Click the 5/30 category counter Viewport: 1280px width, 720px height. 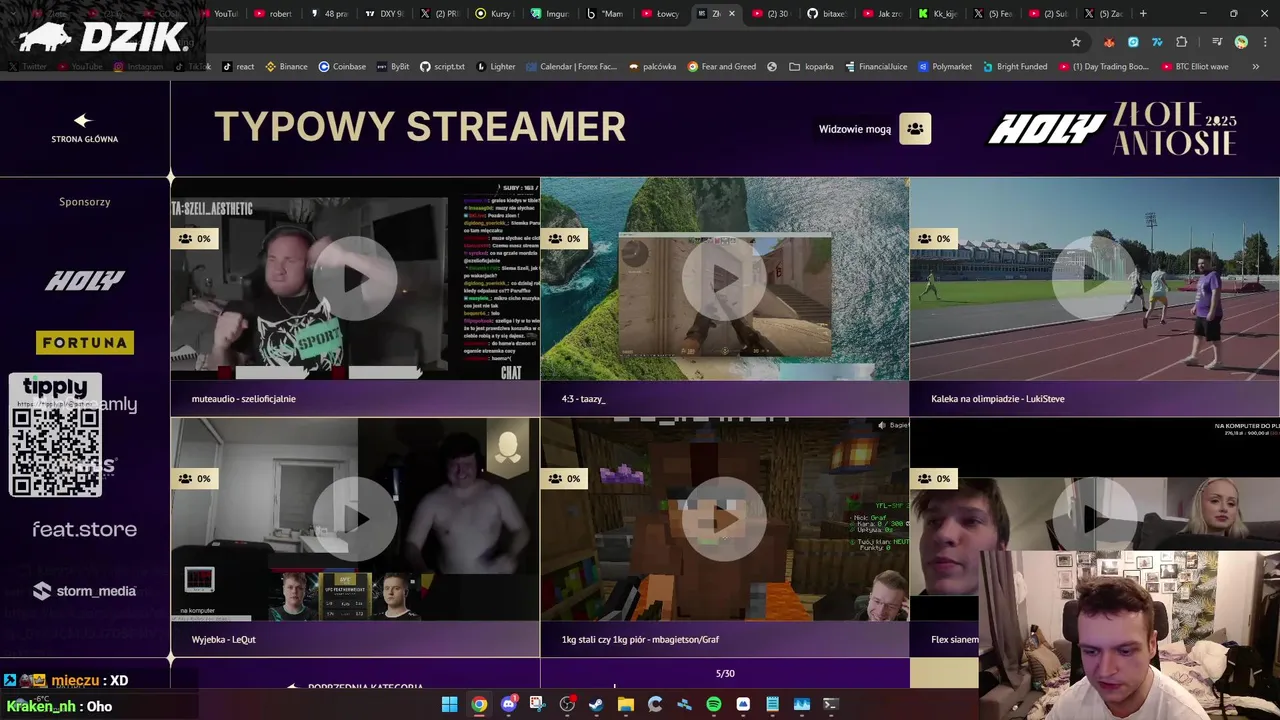click(x=725, y=673)
